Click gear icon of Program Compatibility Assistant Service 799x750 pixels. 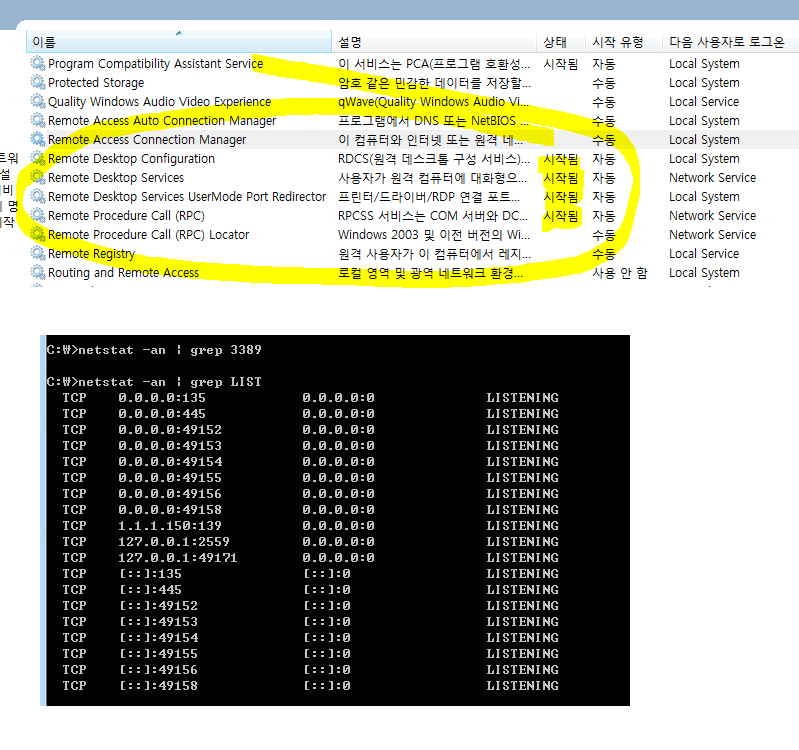pyautogui.click(x=38, y=63)
